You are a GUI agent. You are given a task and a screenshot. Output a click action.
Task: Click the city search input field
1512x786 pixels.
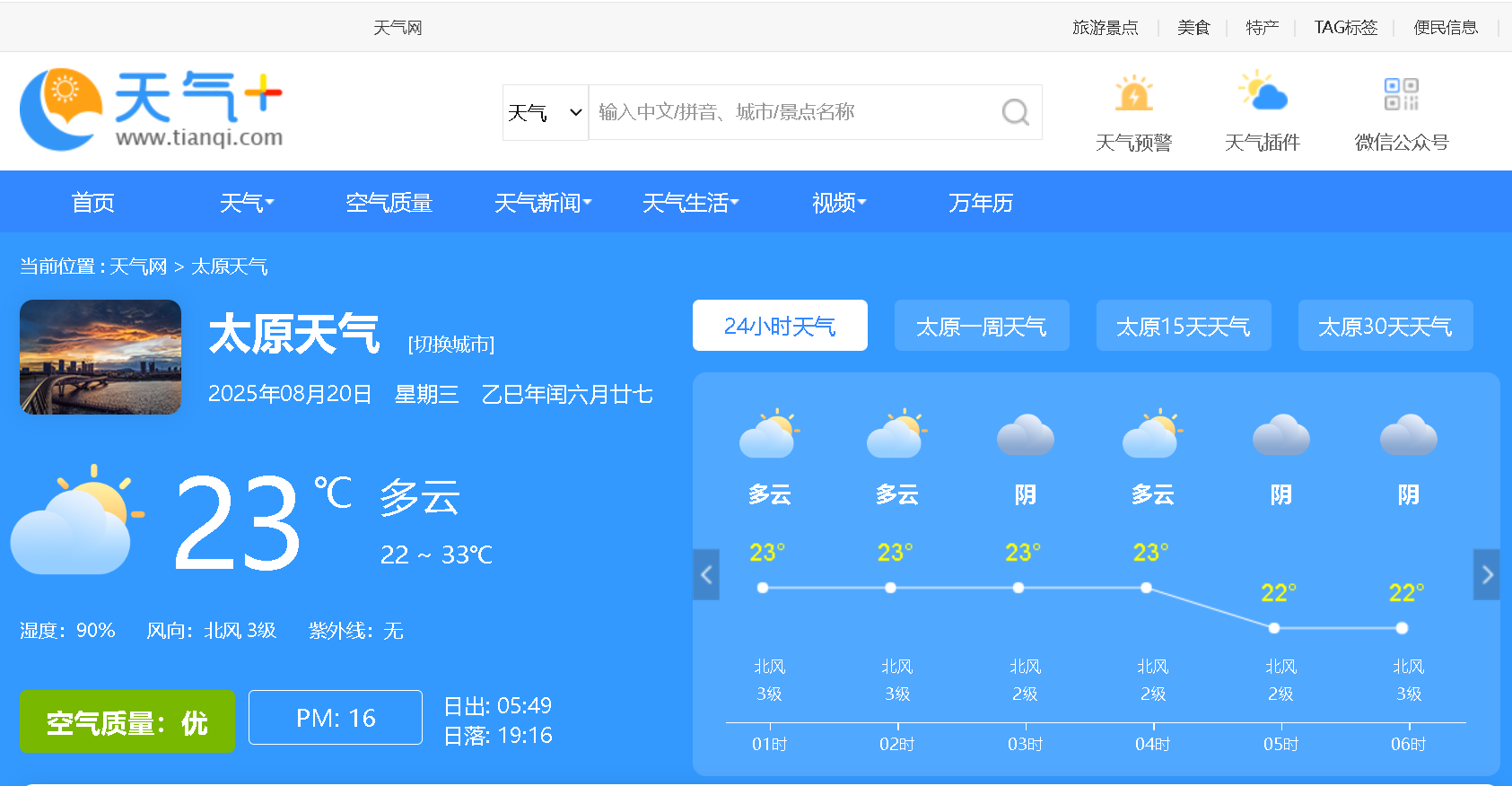click(794, 112)
